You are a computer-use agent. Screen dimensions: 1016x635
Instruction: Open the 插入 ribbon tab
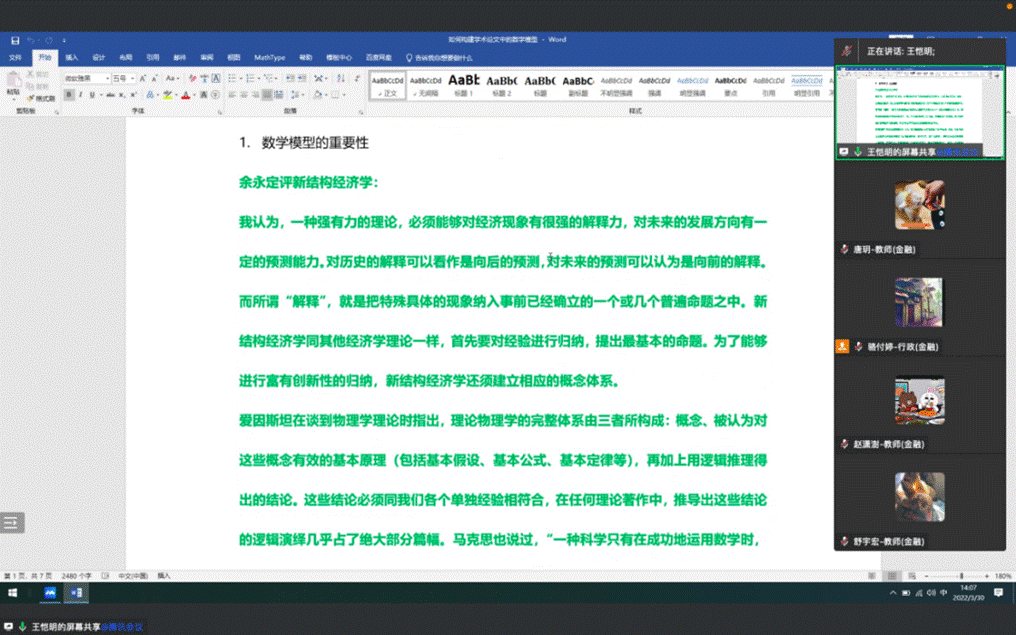pos(72,57)
